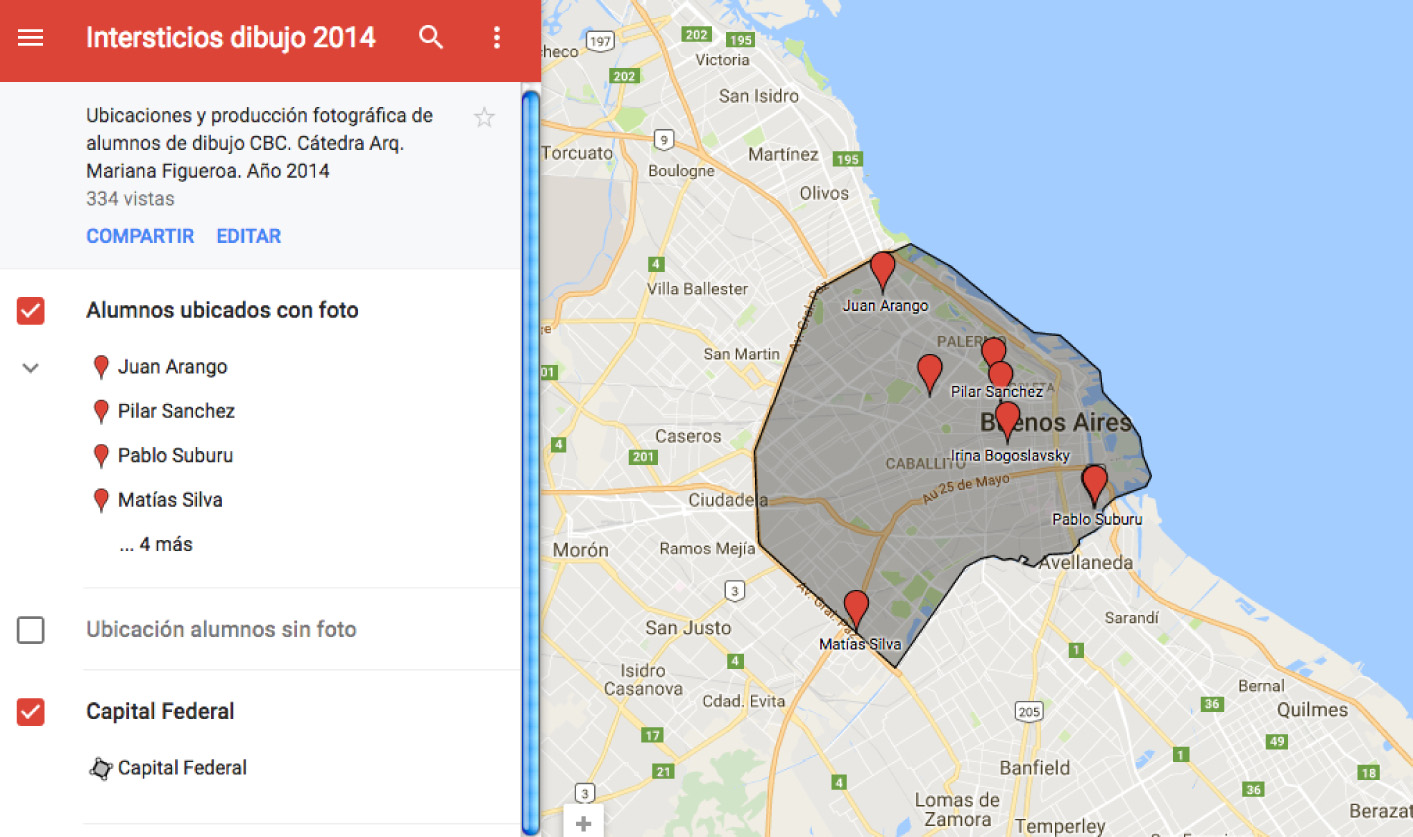Click the Quilmes label on the map
Viewport: 1413px width, 837px height.
[x=1312, y=709]
